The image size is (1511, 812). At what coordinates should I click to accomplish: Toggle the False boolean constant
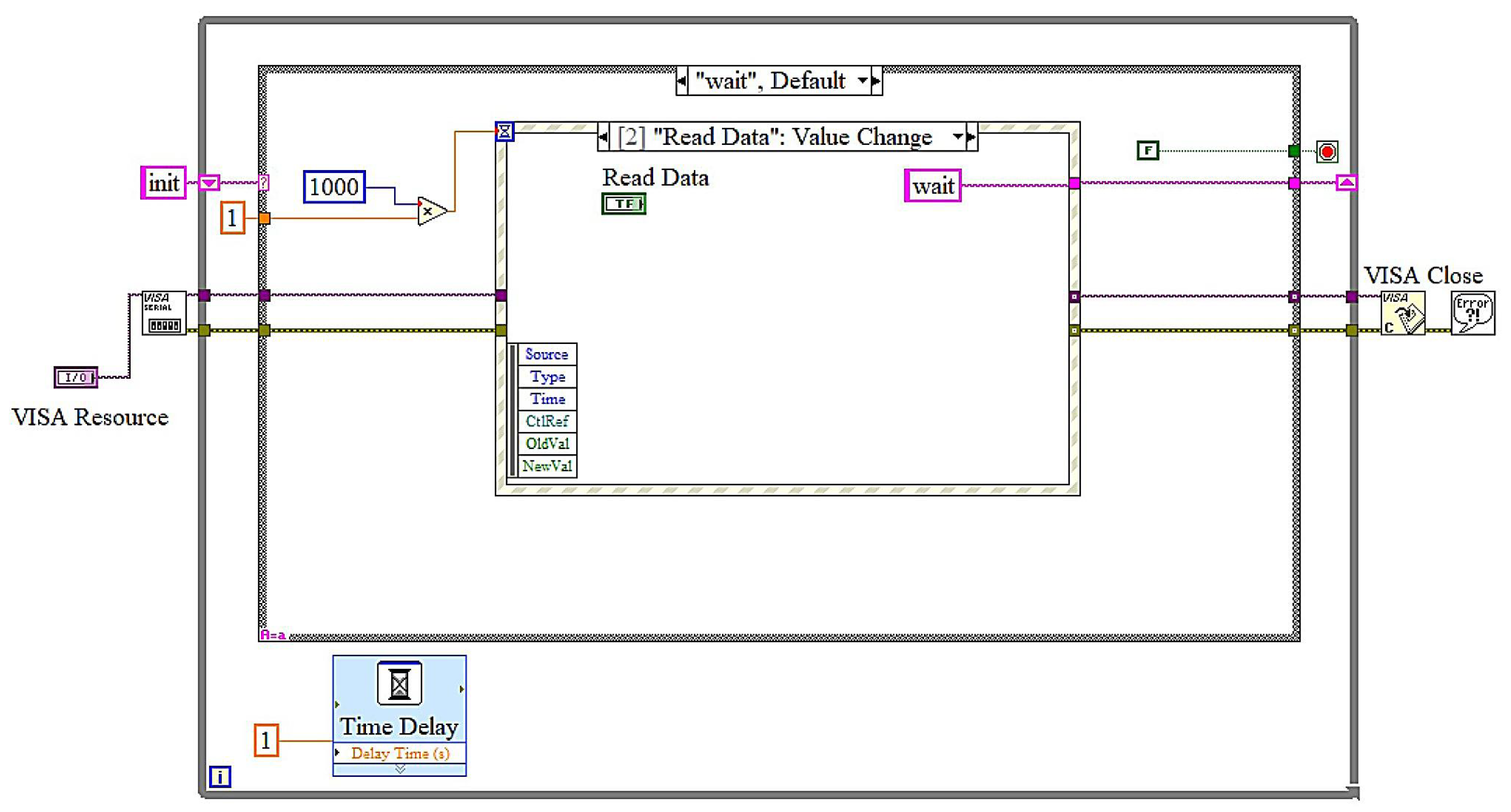click(1148, 151)
